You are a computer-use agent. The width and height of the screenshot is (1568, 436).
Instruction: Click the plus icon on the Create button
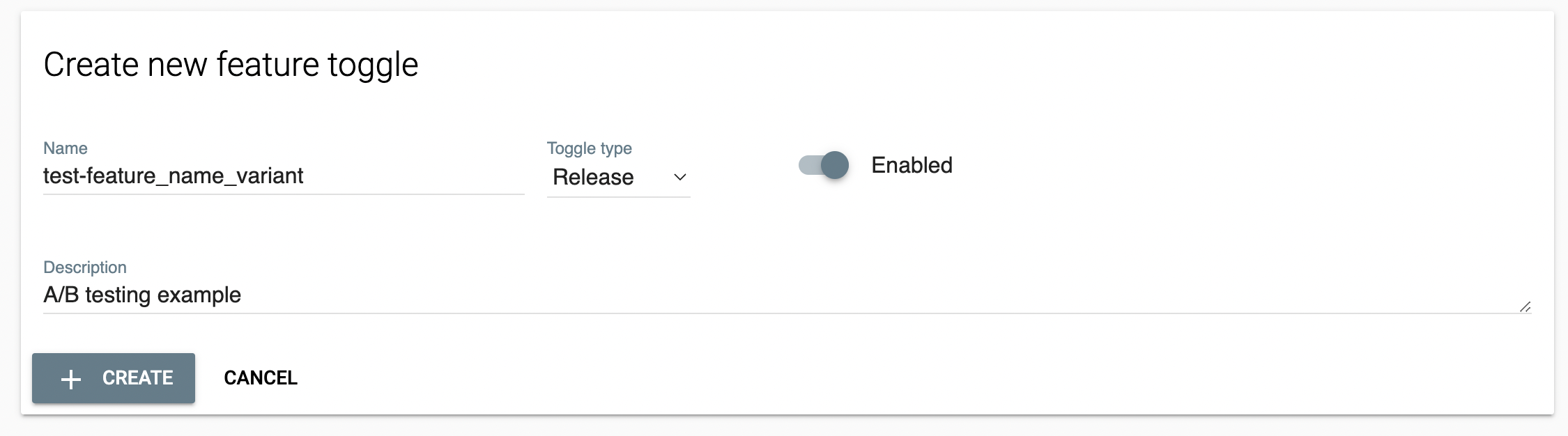71,379
